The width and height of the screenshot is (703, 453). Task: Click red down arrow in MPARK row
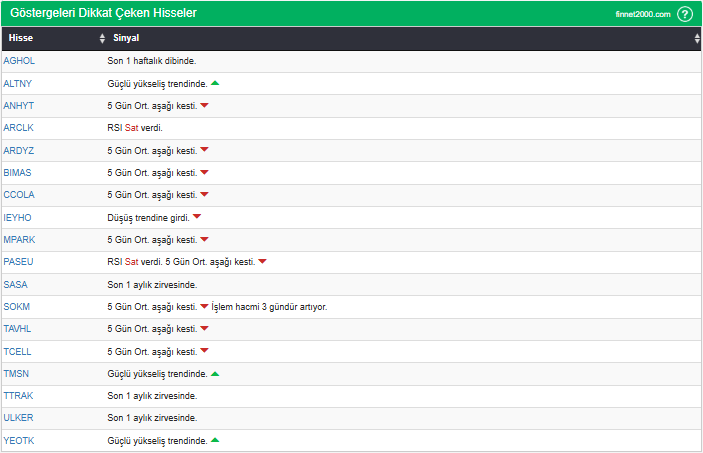click(x=204, y=240)
